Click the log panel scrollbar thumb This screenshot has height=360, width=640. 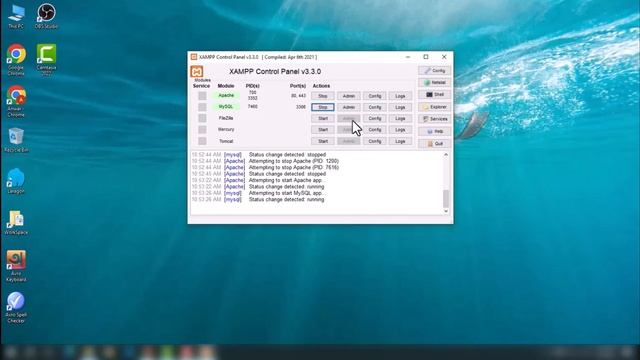(x=446, y=199)
